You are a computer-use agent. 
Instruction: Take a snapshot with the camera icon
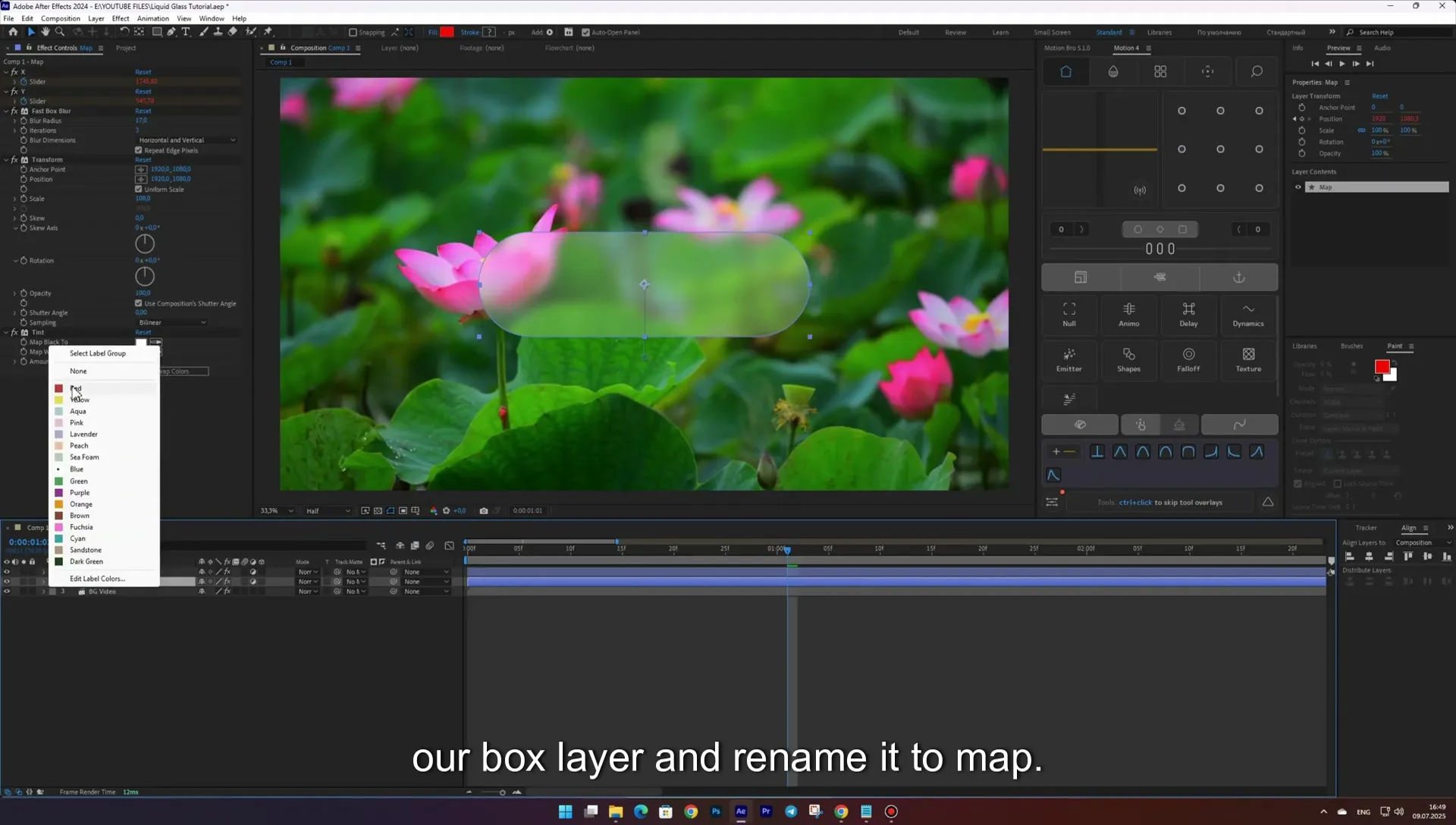tap(484, 510)
